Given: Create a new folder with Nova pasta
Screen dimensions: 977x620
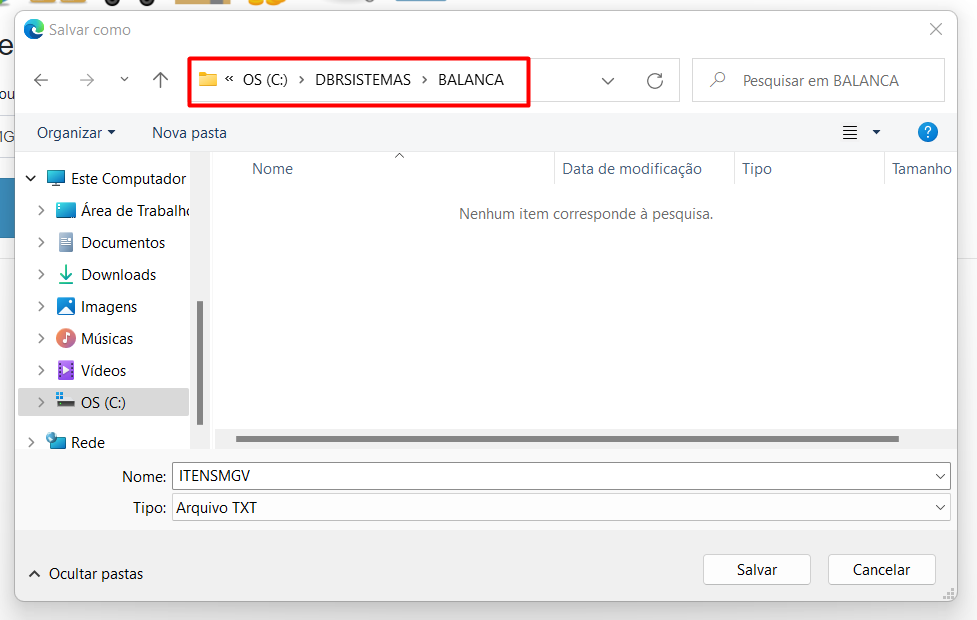Looking at the screenshot, I should pyautogui.click(x=189, y=132).
